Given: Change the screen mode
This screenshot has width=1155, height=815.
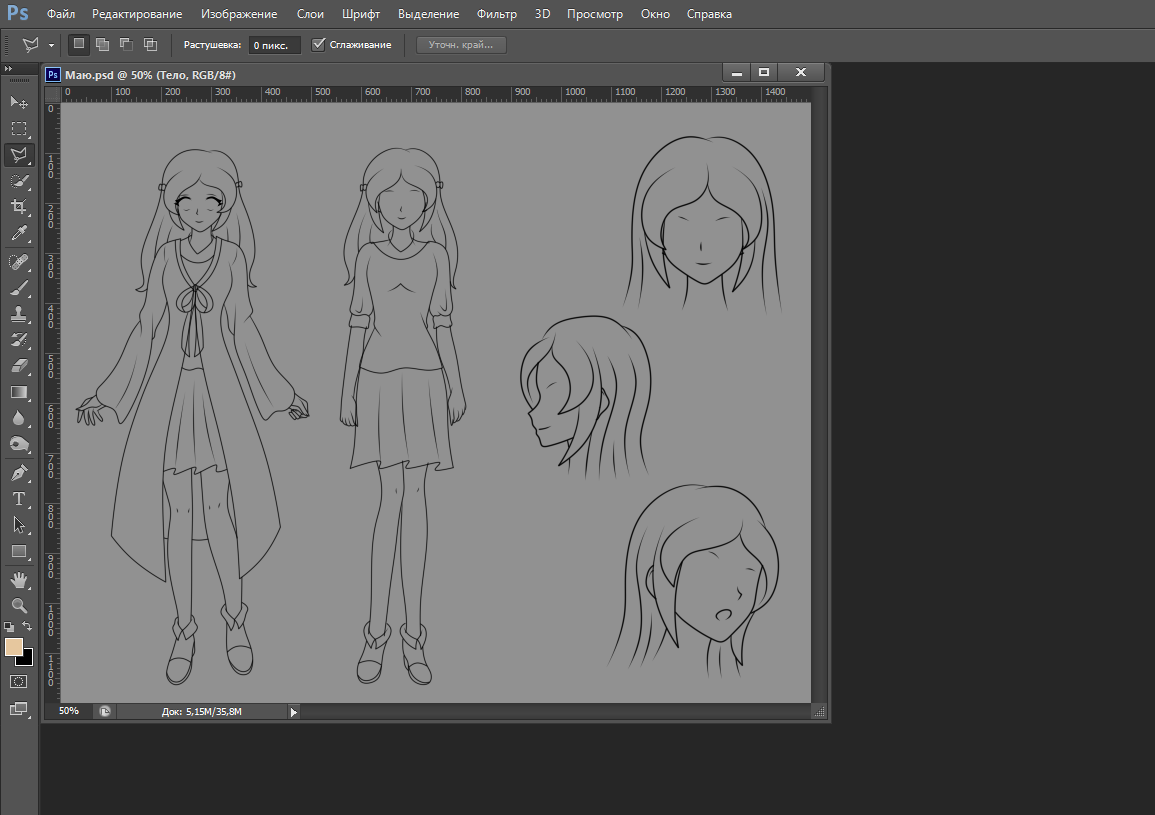Looking at the screenshot, I should click(19, 710).
